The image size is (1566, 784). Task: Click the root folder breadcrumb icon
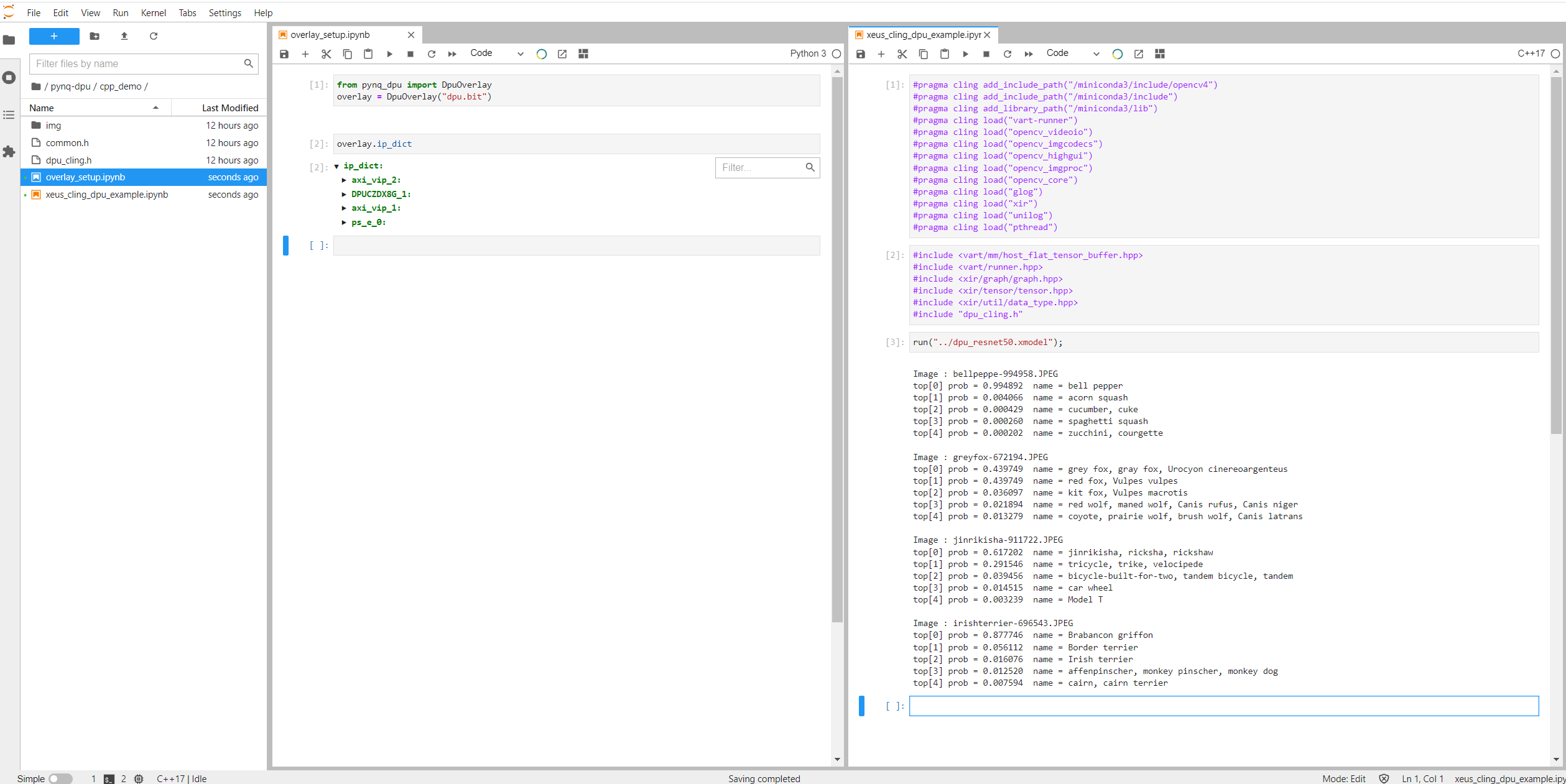pyautogui.click(x=36, y=86)
